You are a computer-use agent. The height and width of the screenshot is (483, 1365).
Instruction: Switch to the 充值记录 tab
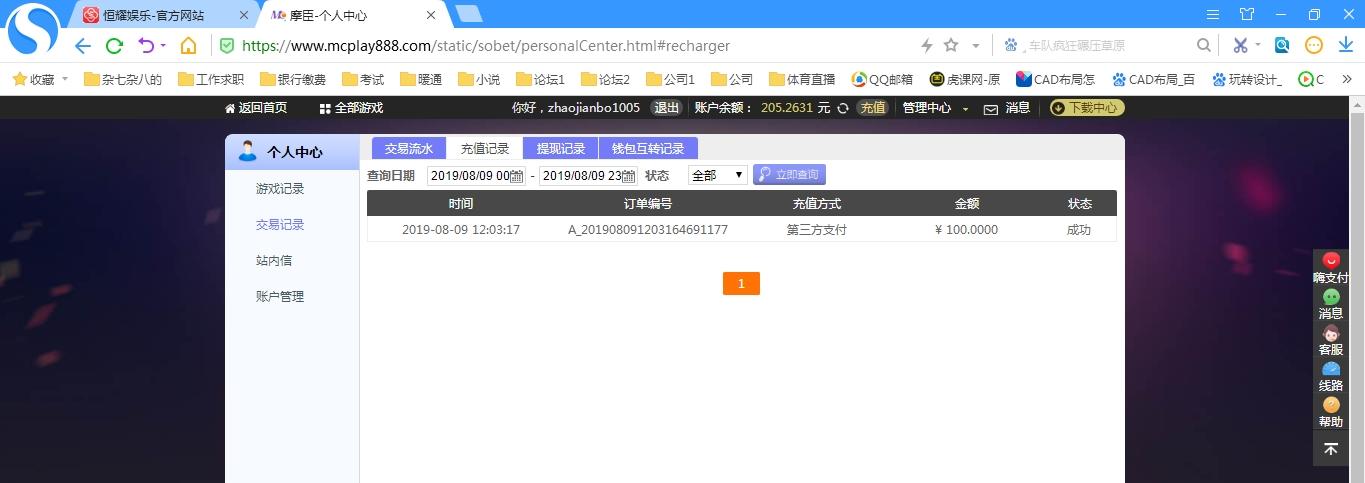(484, 148)
